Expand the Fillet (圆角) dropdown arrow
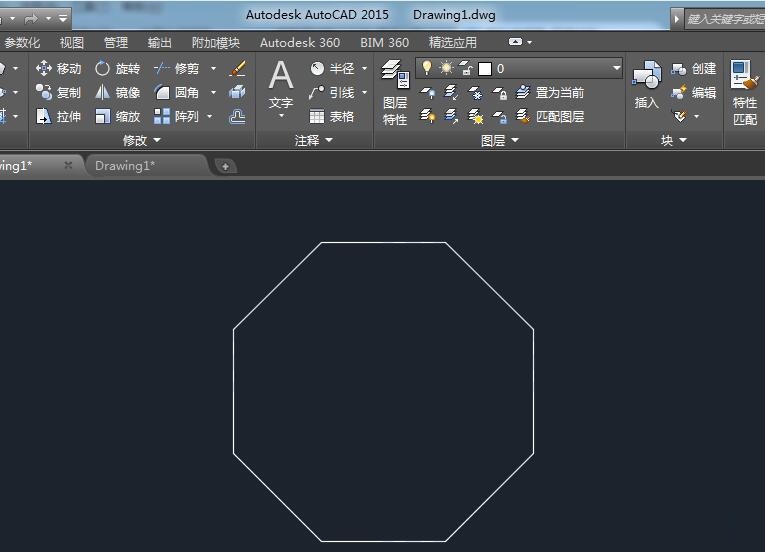Viewport: 765px width, 552px height. [213, 92]
